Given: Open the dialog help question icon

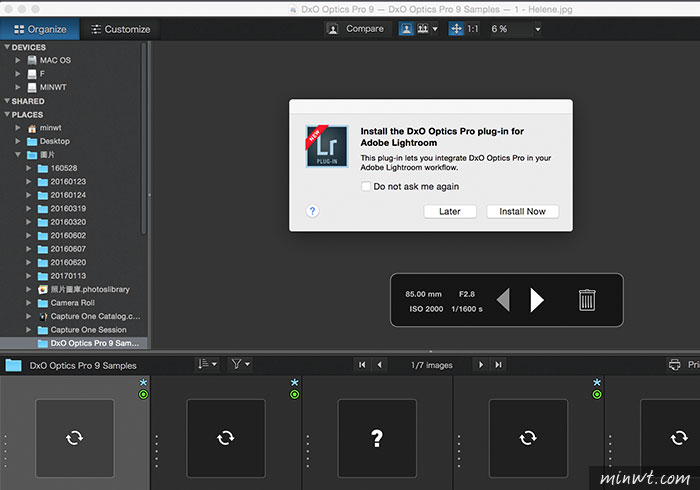Looking at the screenshot, I should tap(312, 211).
